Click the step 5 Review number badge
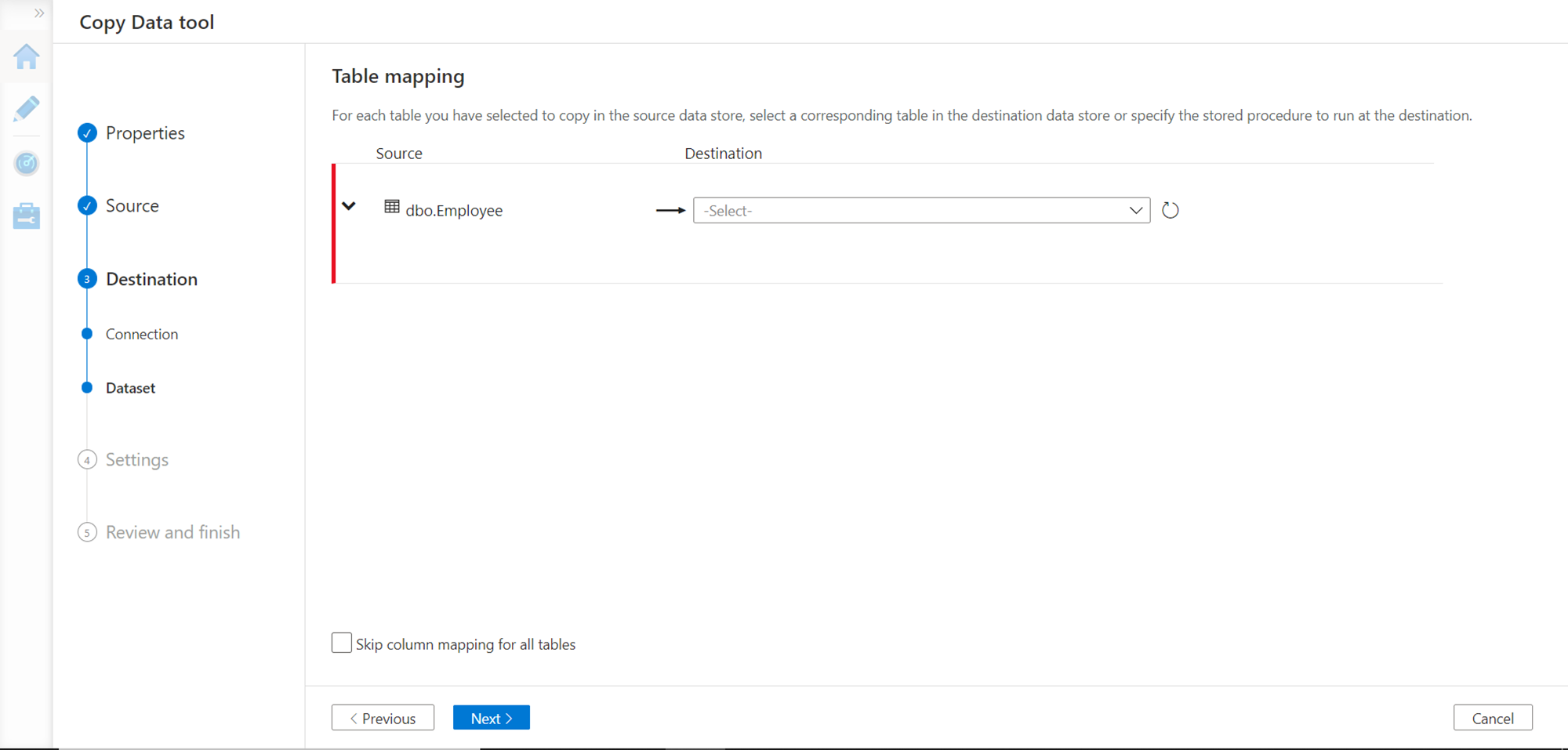 point(87,532)
